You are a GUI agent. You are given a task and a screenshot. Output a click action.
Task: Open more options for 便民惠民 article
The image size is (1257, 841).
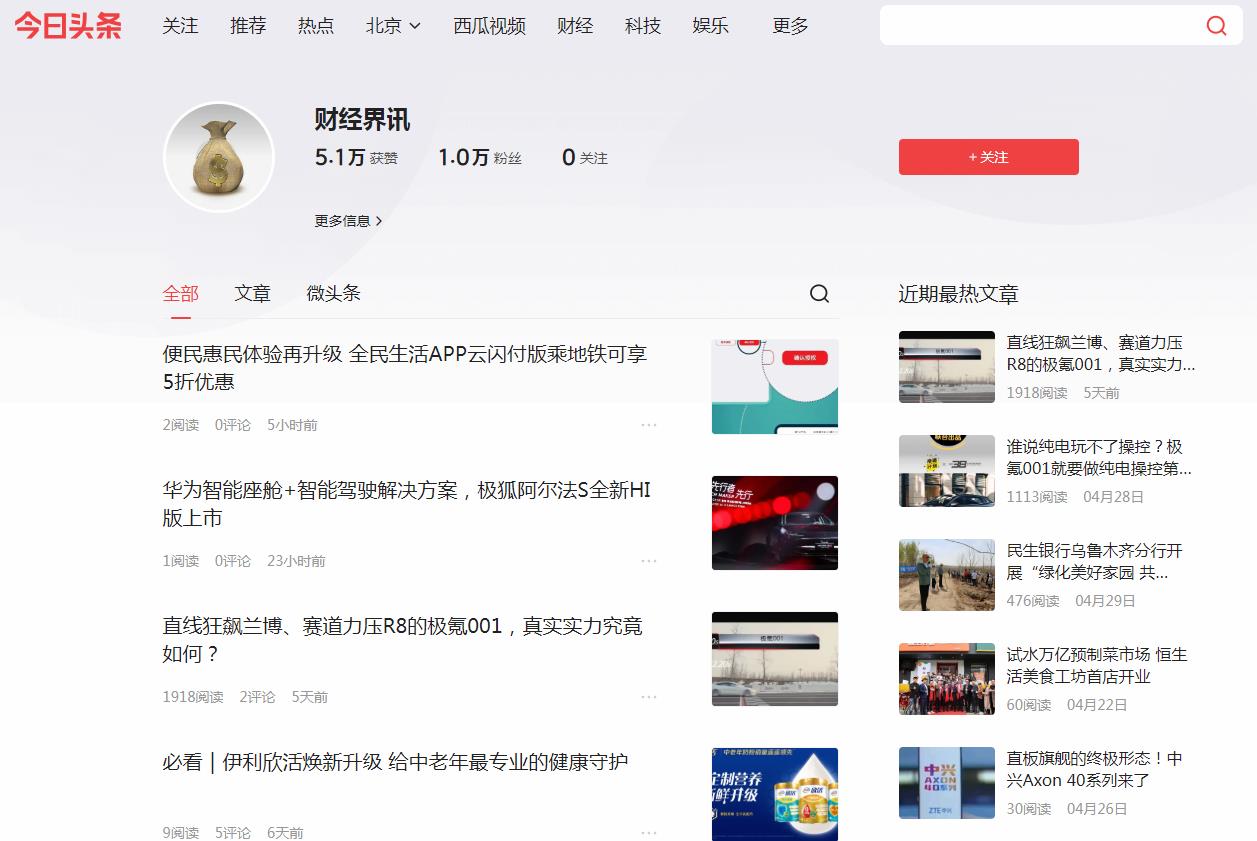pos(649,425)
